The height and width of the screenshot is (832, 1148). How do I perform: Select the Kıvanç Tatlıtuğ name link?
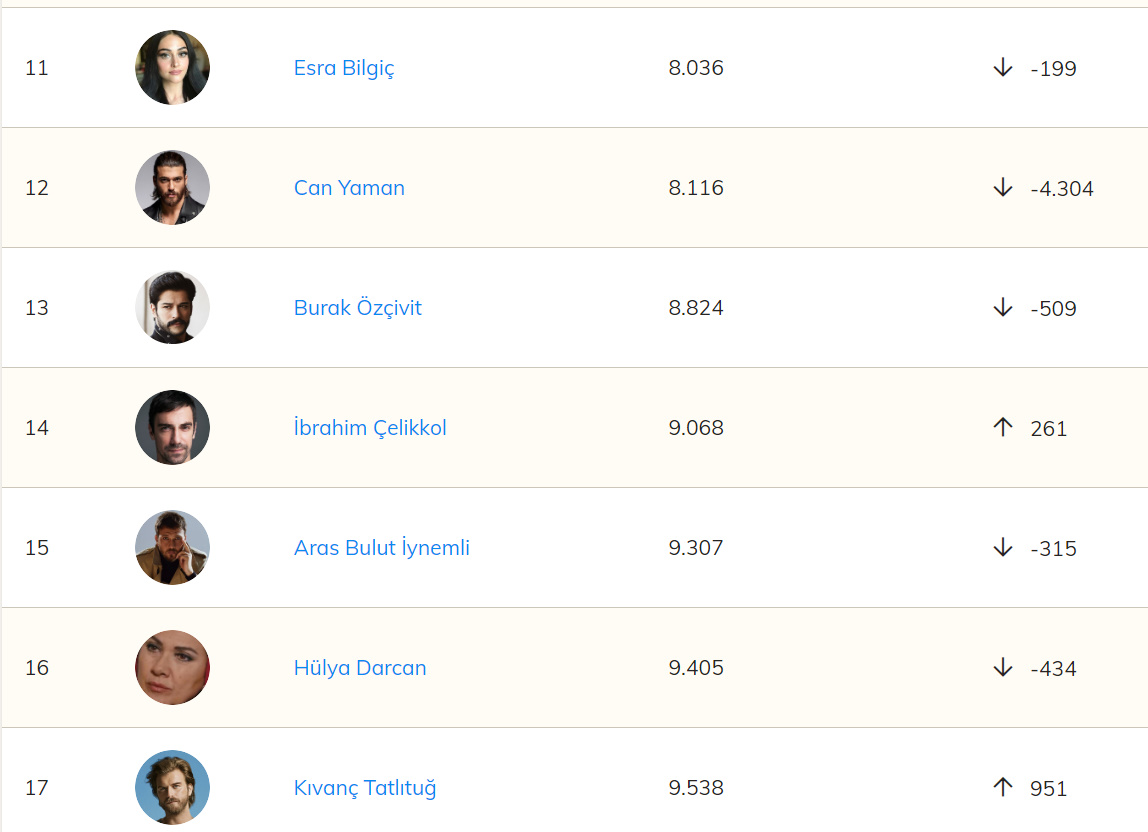pyautogui.click(x=365, y=788)
